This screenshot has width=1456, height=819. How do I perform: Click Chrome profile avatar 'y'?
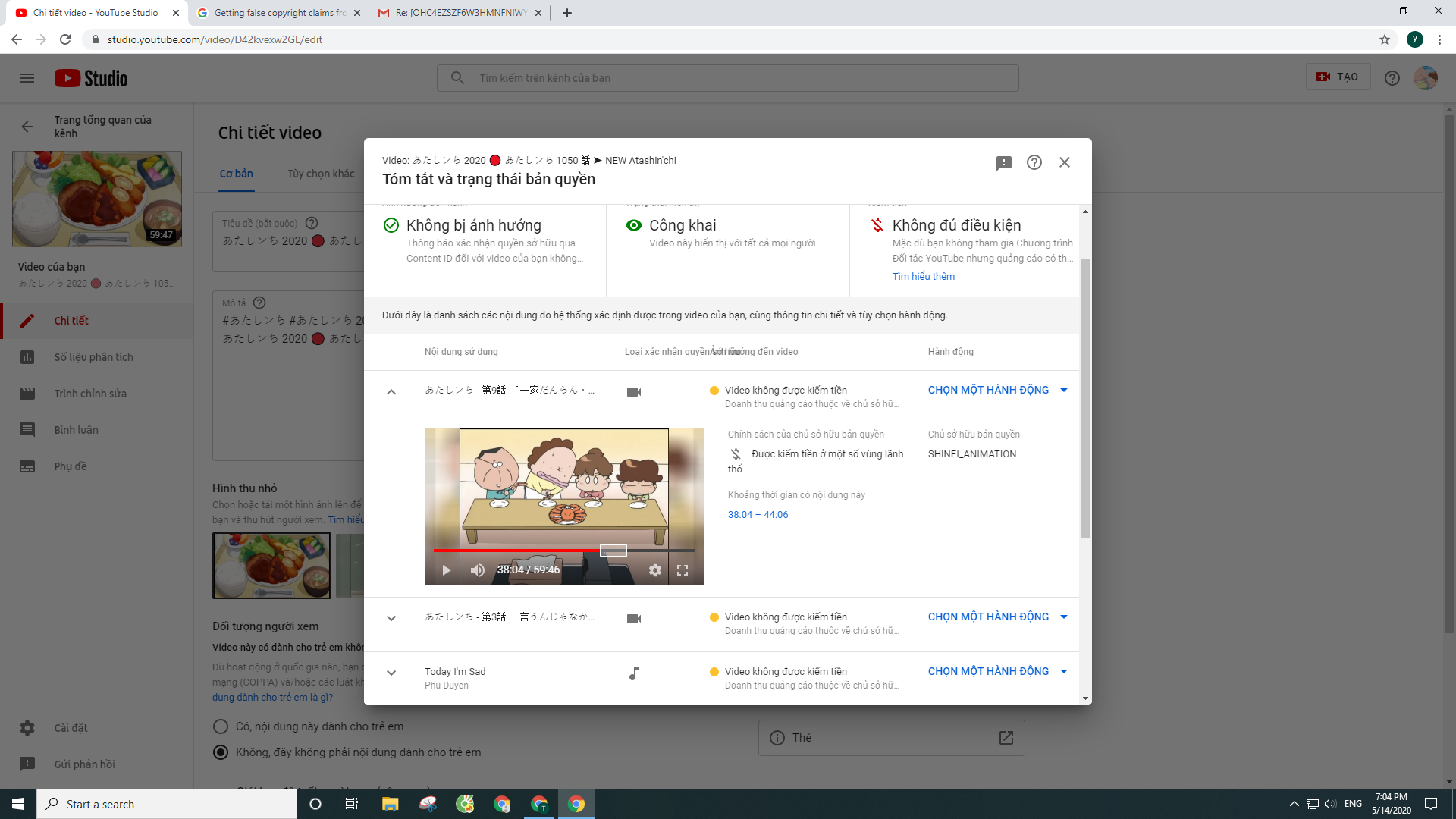point(1415,39)
